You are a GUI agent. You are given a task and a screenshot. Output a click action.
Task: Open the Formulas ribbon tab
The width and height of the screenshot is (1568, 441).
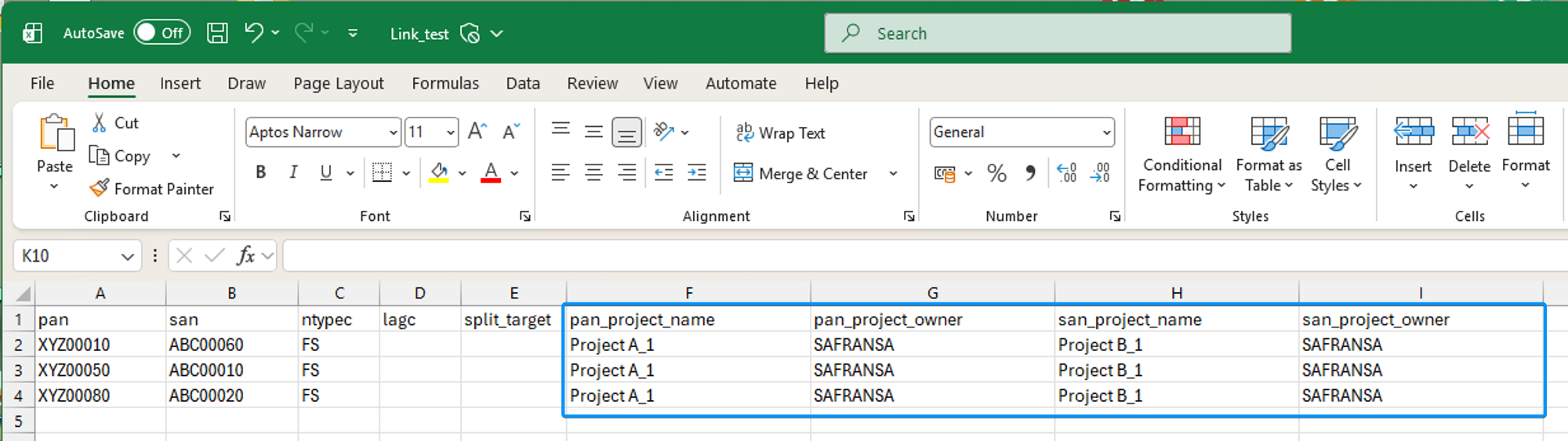[x=445, y=83]
